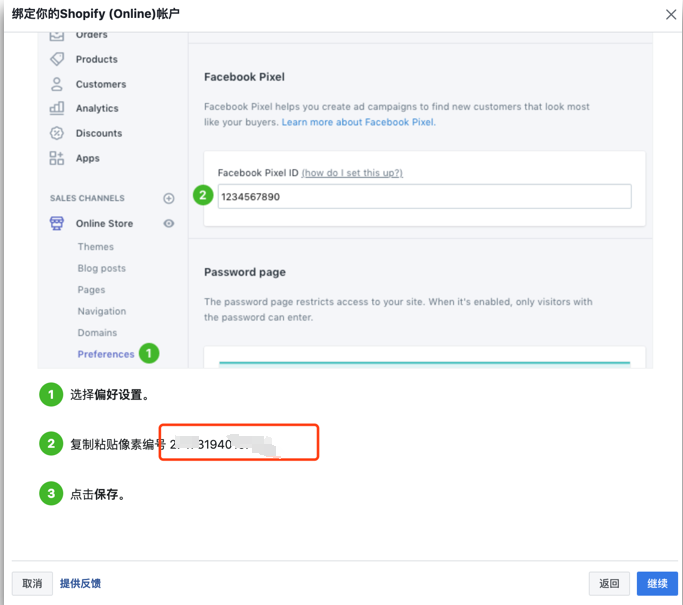
Task: Click the Customers person icon
Action: (57, 84)
